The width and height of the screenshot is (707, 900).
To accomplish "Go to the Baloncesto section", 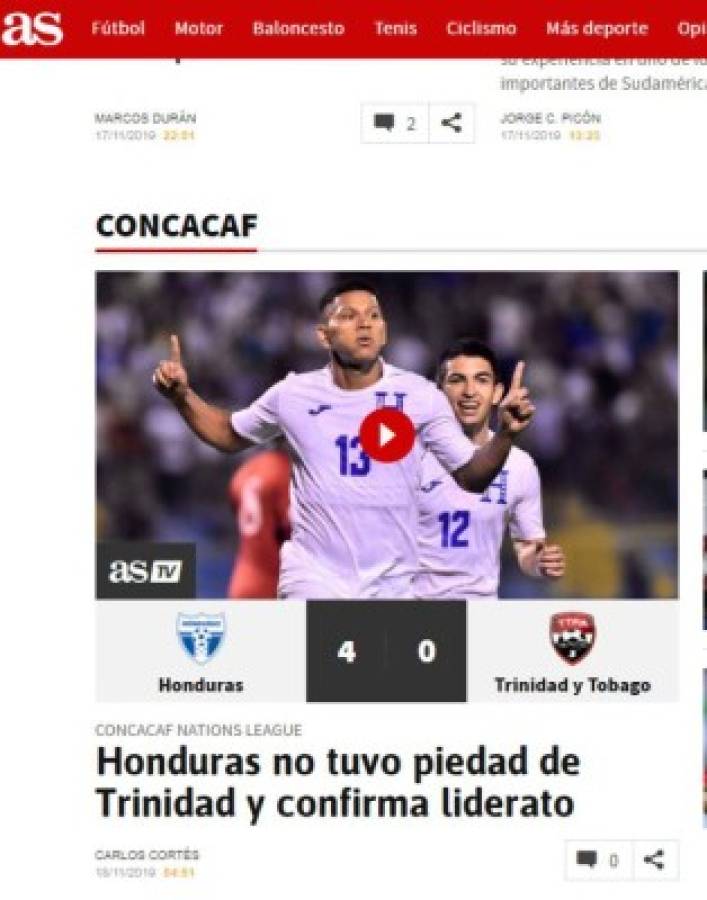I will (x=298, y=28).
